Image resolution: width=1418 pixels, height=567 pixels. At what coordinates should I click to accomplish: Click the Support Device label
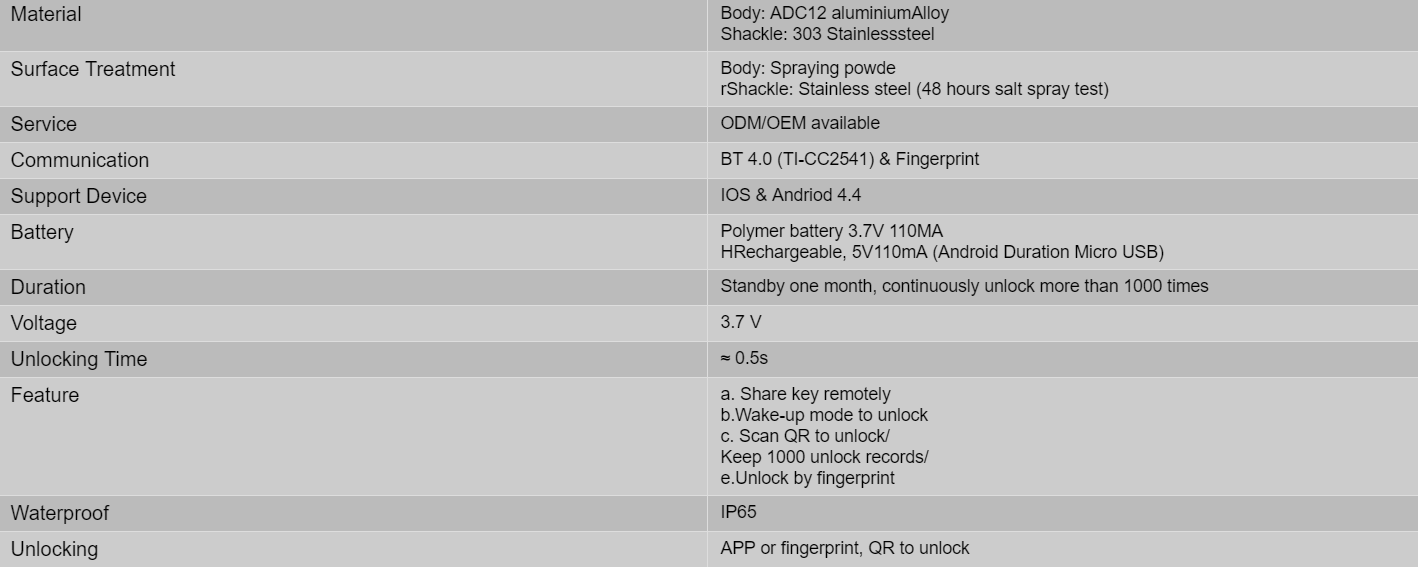point(79,196)
